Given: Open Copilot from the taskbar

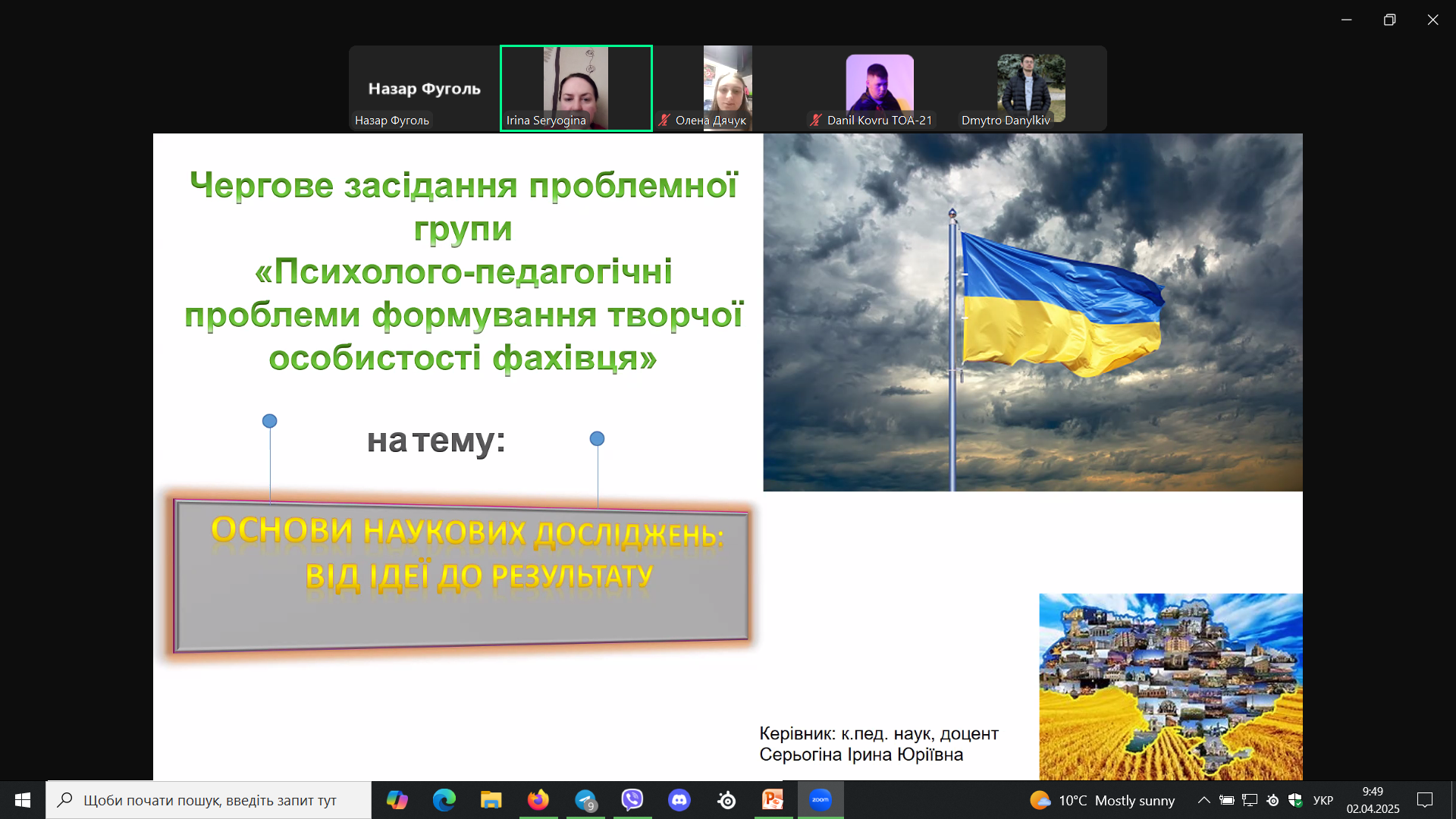Looking at the screenshot, I should [397, 800].
